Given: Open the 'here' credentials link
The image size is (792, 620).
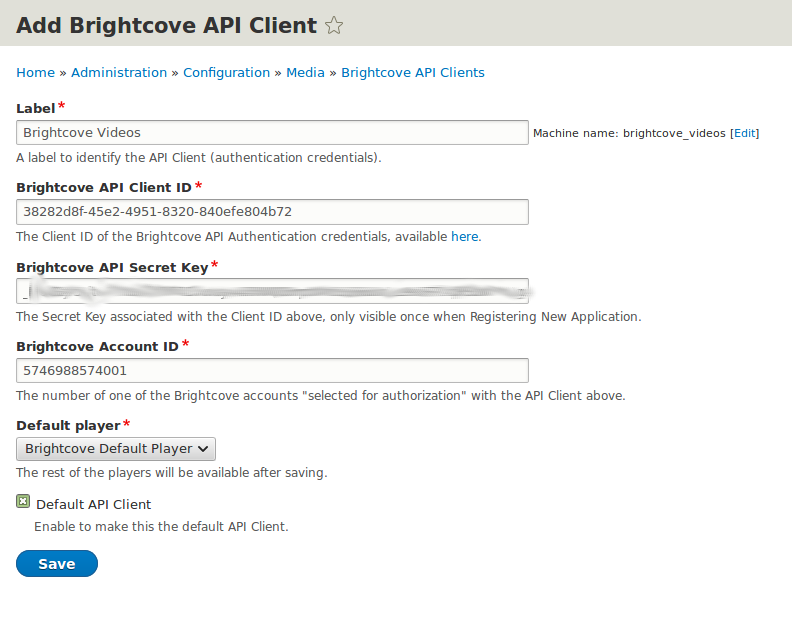Looking at the screenshot, I should 465,237.
